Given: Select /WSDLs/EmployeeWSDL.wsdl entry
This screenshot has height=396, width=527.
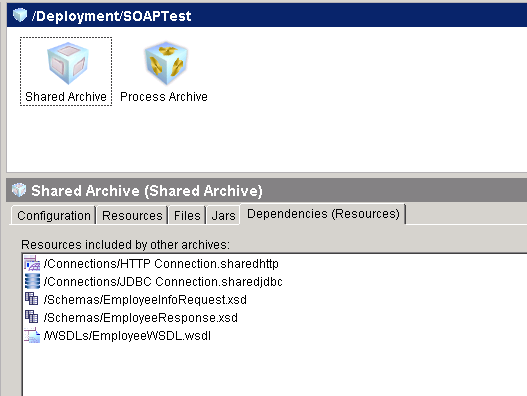Looking at the screenshot, I should coord(127,336).
